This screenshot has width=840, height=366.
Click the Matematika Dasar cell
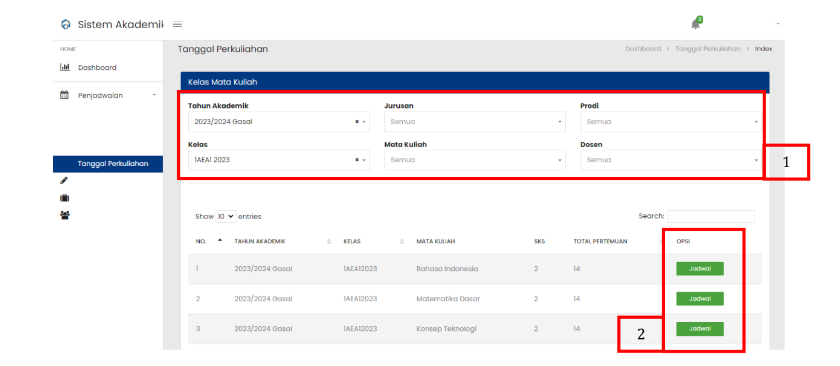pyautogui.click(x=448, y=298)
